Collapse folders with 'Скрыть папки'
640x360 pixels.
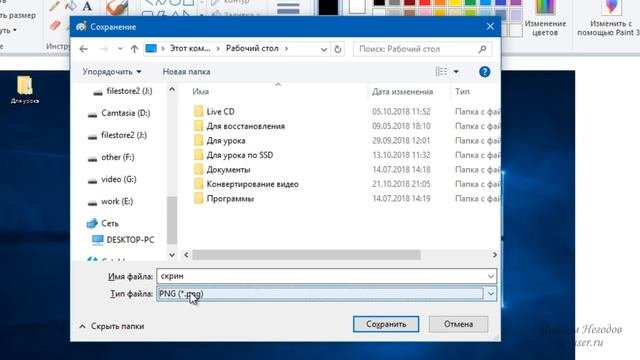click(111, 326)
